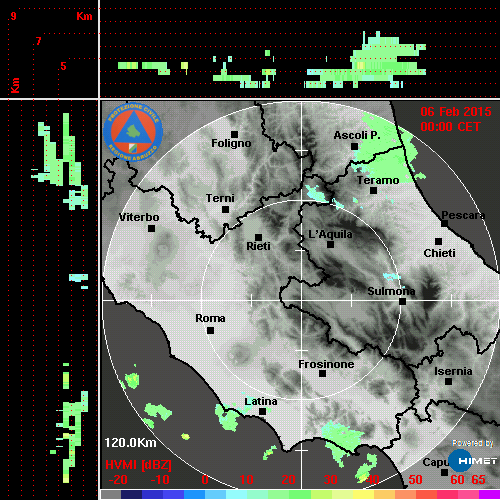Click the gray swatch in the color scale
Image resolution: width=500 pixels, height=500 pixels.
(111, 494)
